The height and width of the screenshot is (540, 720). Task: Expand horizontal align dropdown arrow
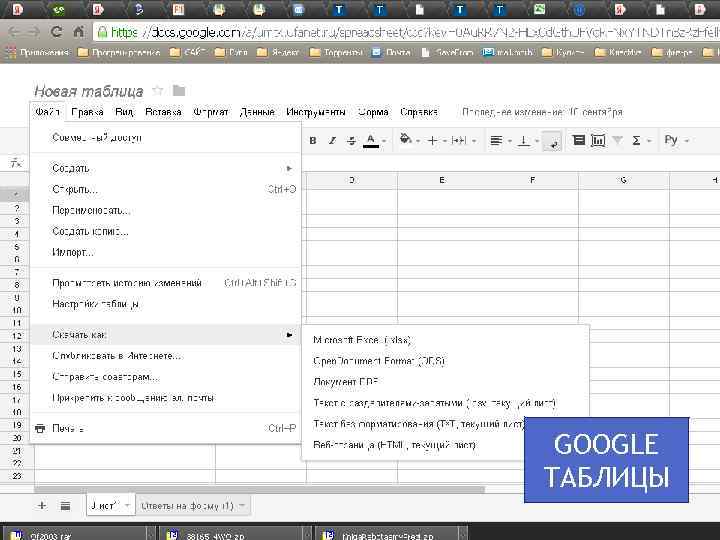(x=510, y=141)
